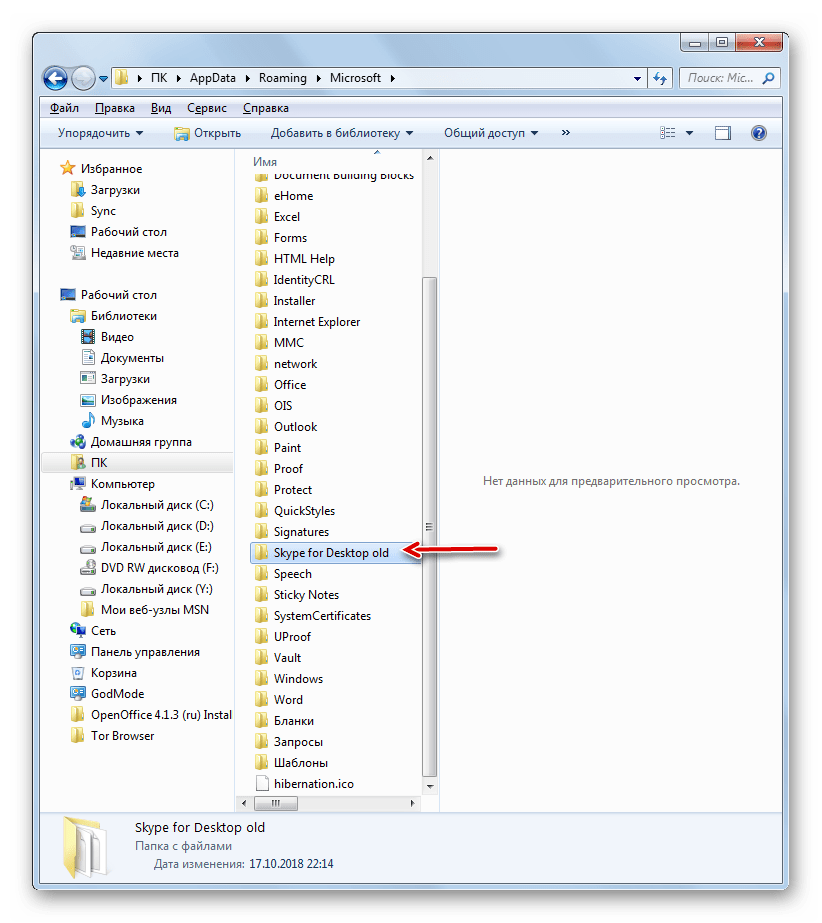Open the Справка menu
The image size is (822, 923).
(266, 108)
